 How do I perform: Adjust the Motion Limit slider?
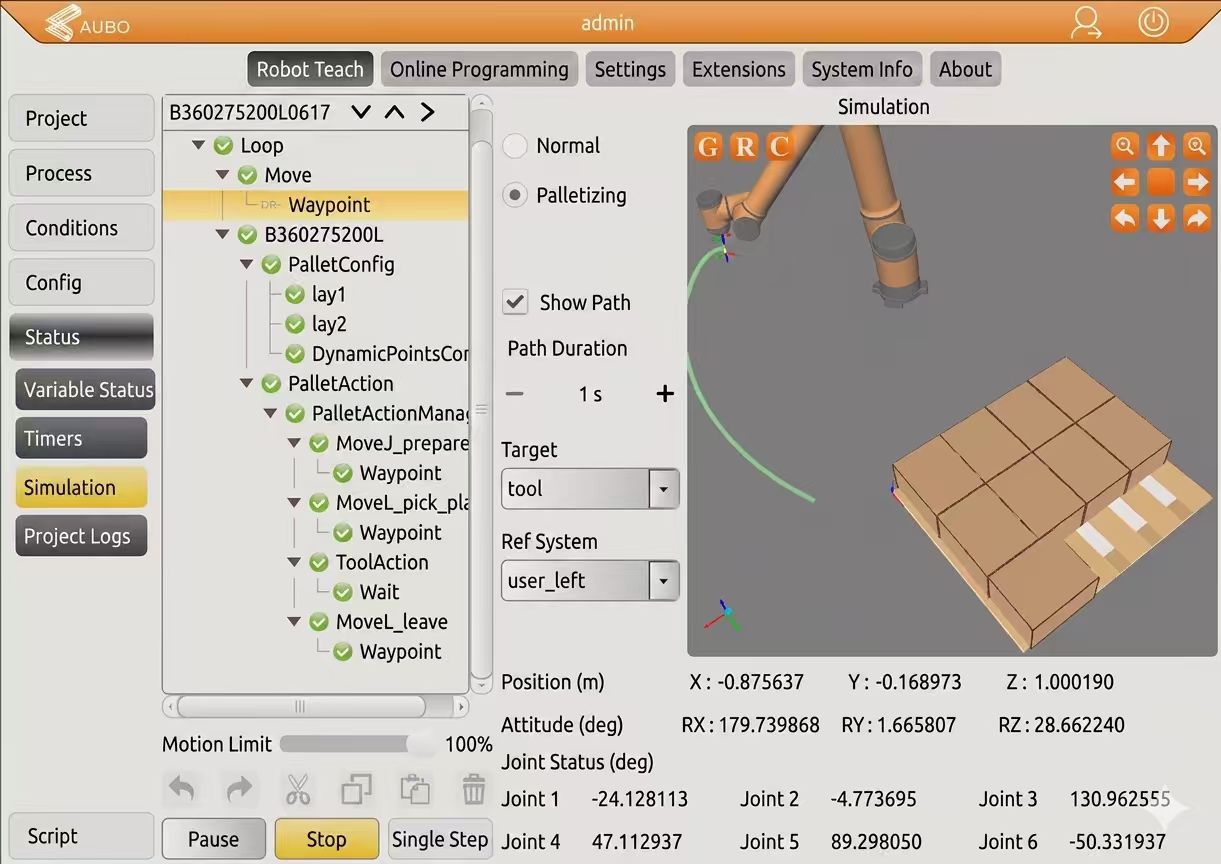pos(359,745)
